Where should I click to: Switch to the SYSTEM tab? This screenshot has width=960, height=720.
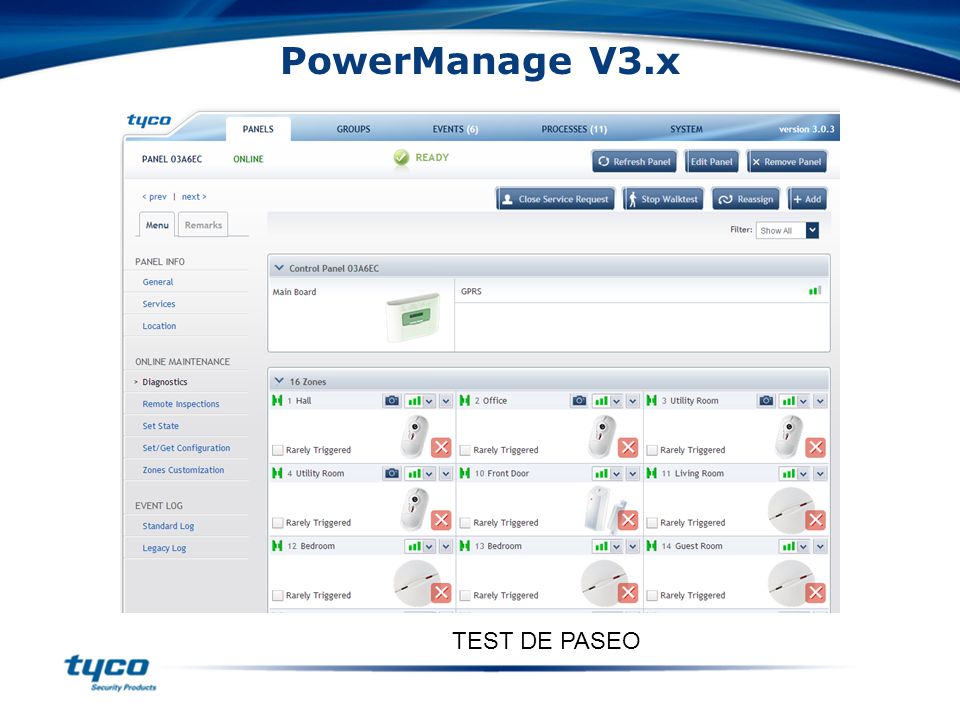tap(686, 129)
